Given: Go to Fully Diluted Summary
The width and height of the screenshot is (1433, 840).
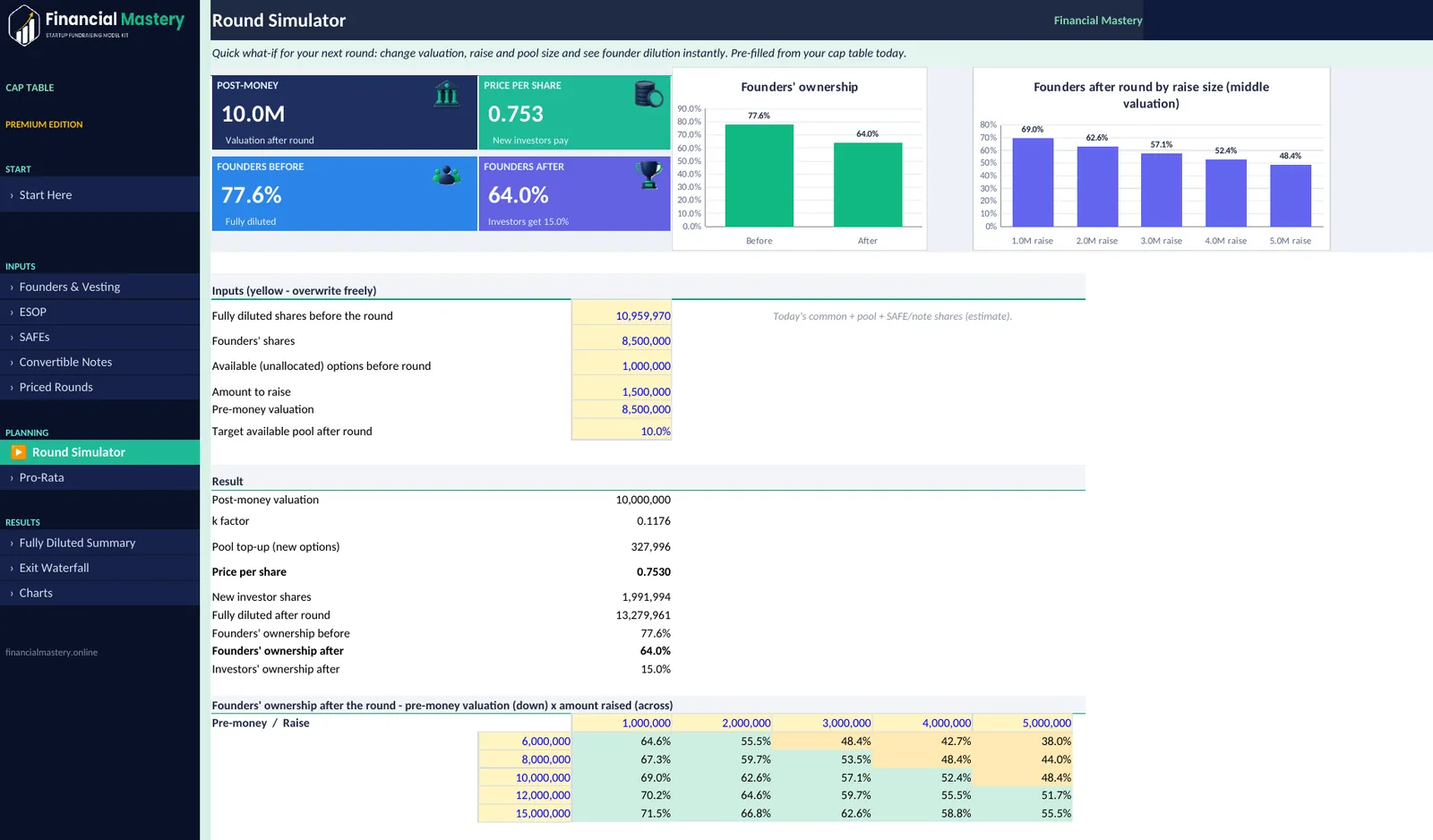Looking at the screenshot, I should (x=99, y=543).
